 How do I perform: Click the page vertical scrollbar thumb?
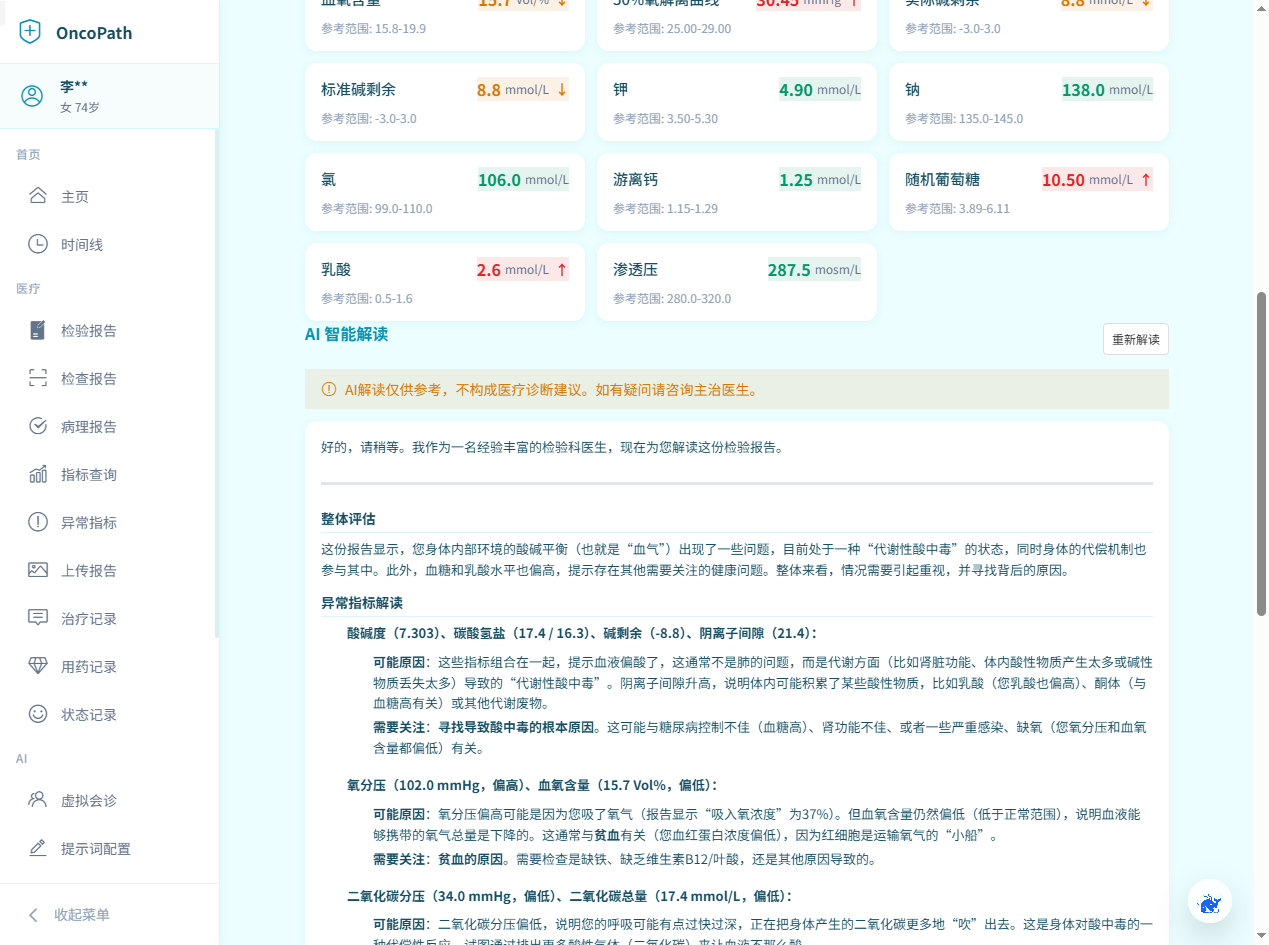coord(1261,454)
